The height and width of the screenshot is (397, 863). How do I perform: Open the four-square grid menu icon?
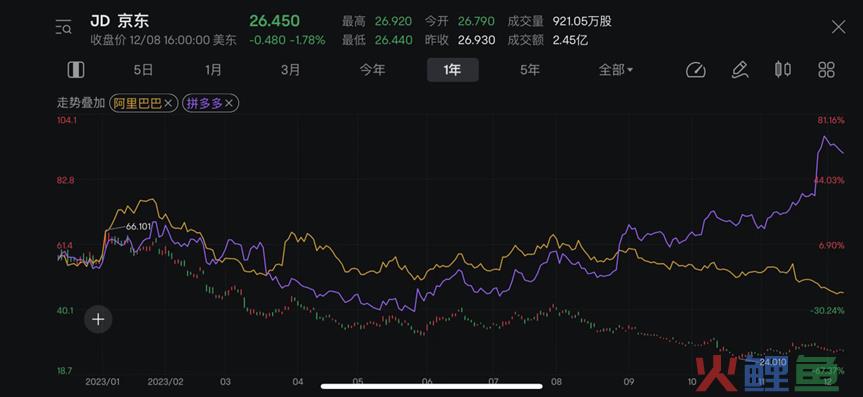827,70
